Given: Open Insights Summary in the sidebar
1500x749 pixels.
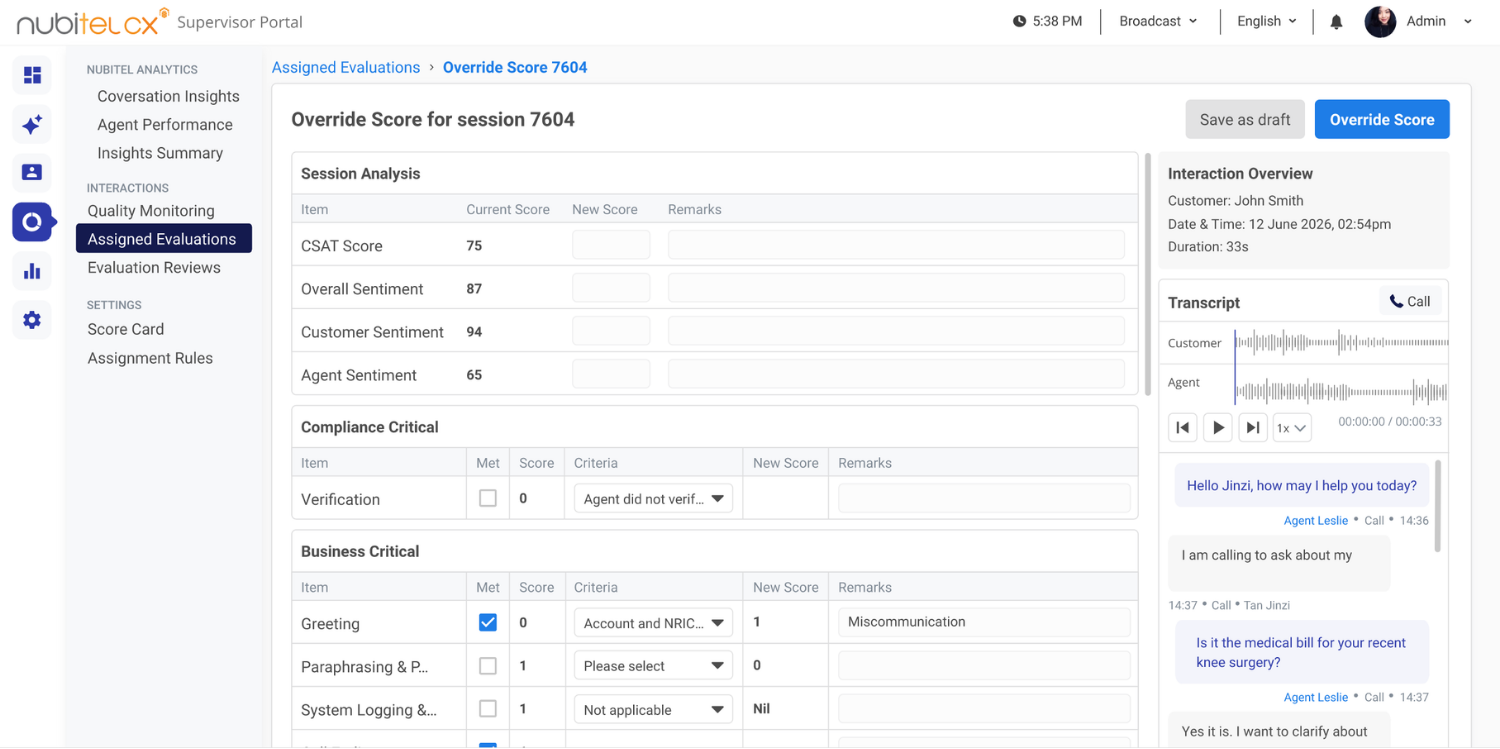Looking at the screenshot, I should click(x=160, y=153).
